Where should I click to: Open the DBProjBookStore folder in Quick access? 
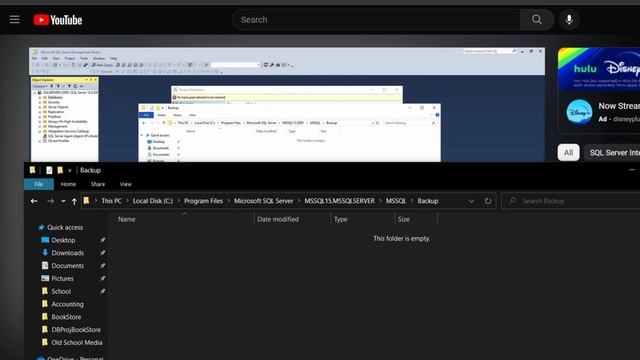tap(76, 330)
